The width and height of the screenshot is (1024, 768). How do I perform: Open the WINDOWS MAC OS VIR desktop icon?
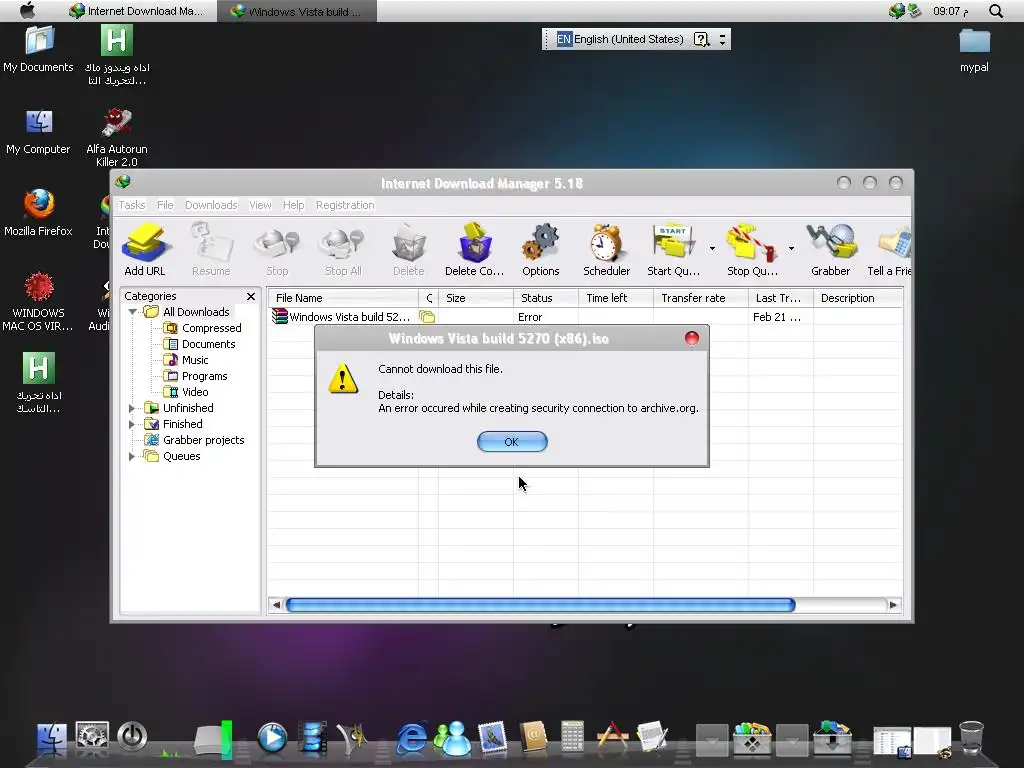tap(39, 302)
